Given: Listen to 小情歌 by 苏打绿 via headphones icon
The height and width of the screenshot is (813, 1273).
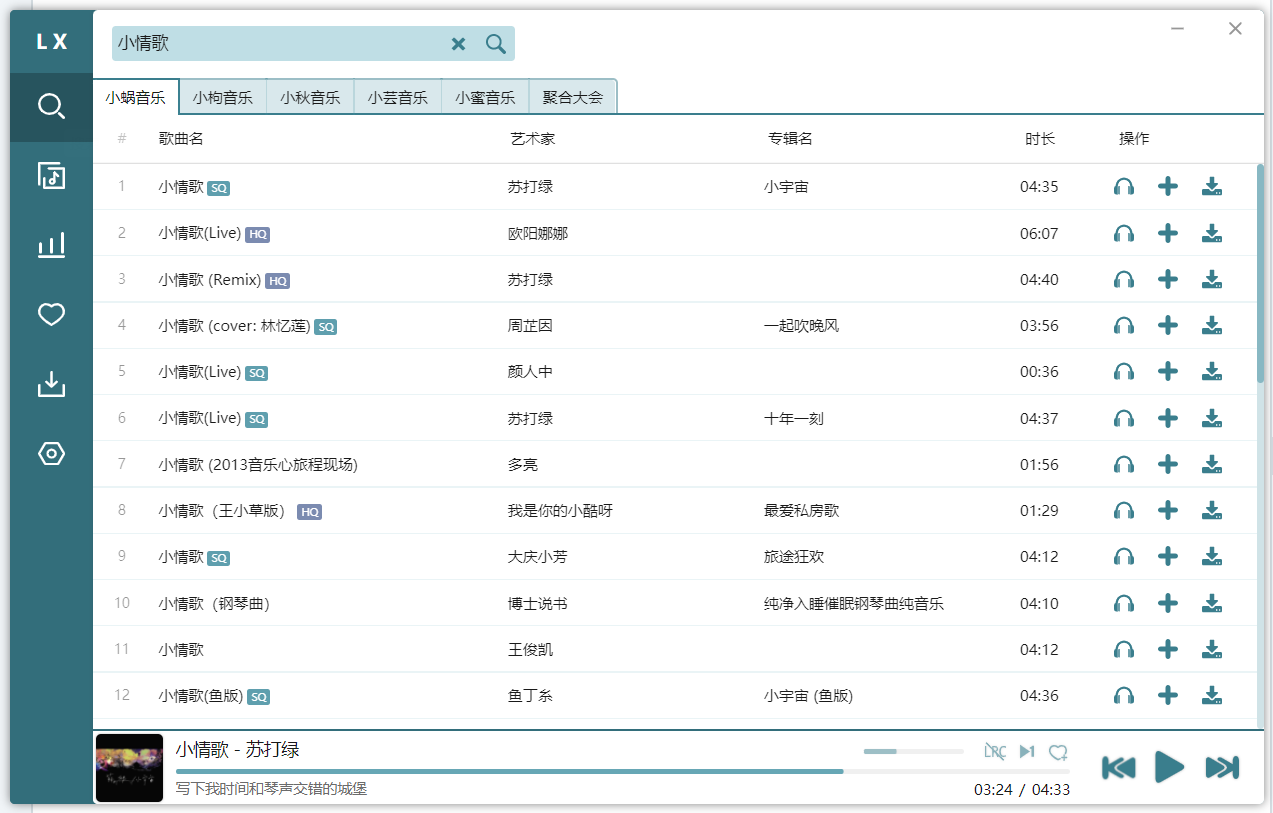Looking at the screenshot, I should 1123,186.
